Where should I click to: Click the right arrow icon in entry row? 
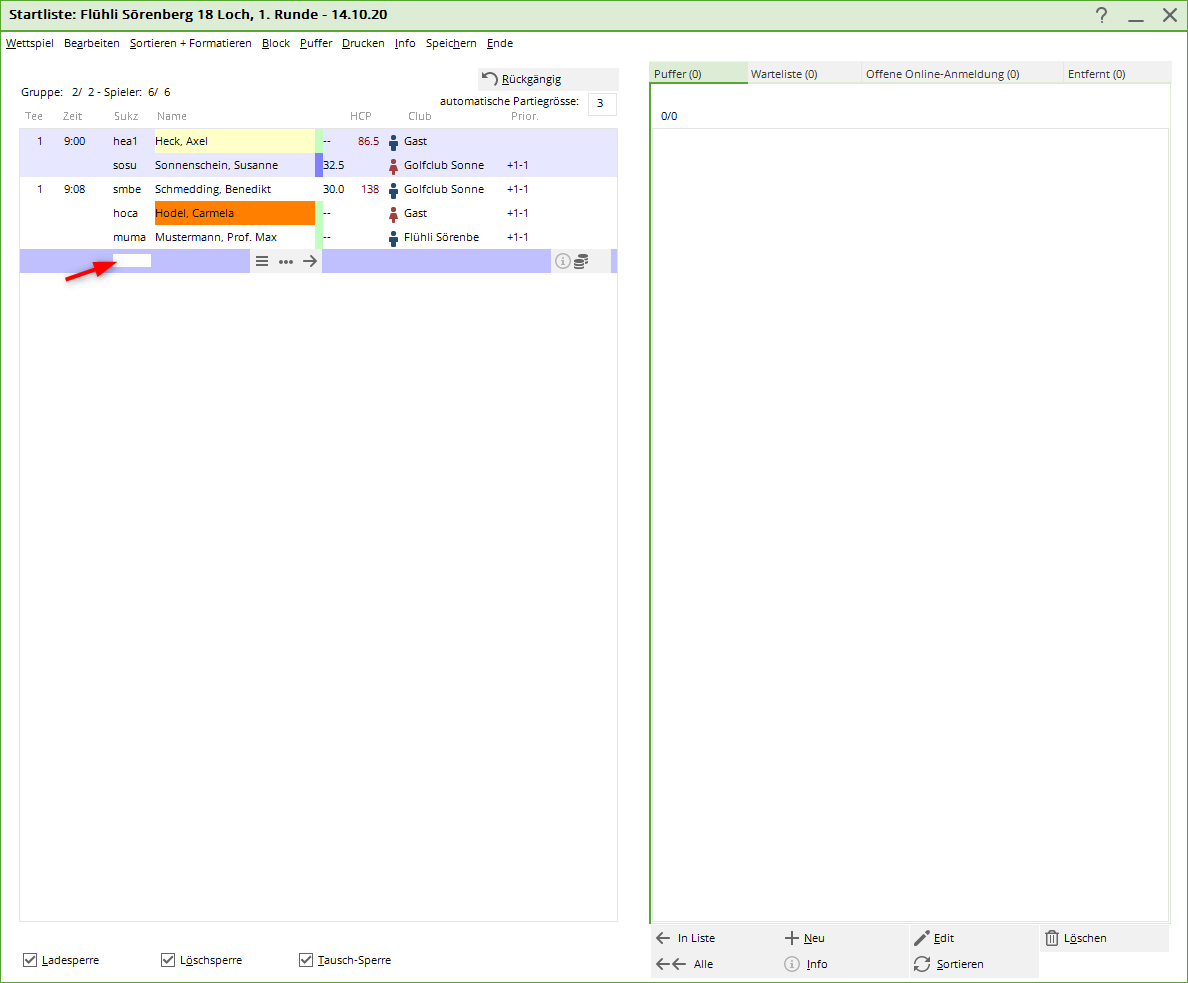[x=310, y=261]
